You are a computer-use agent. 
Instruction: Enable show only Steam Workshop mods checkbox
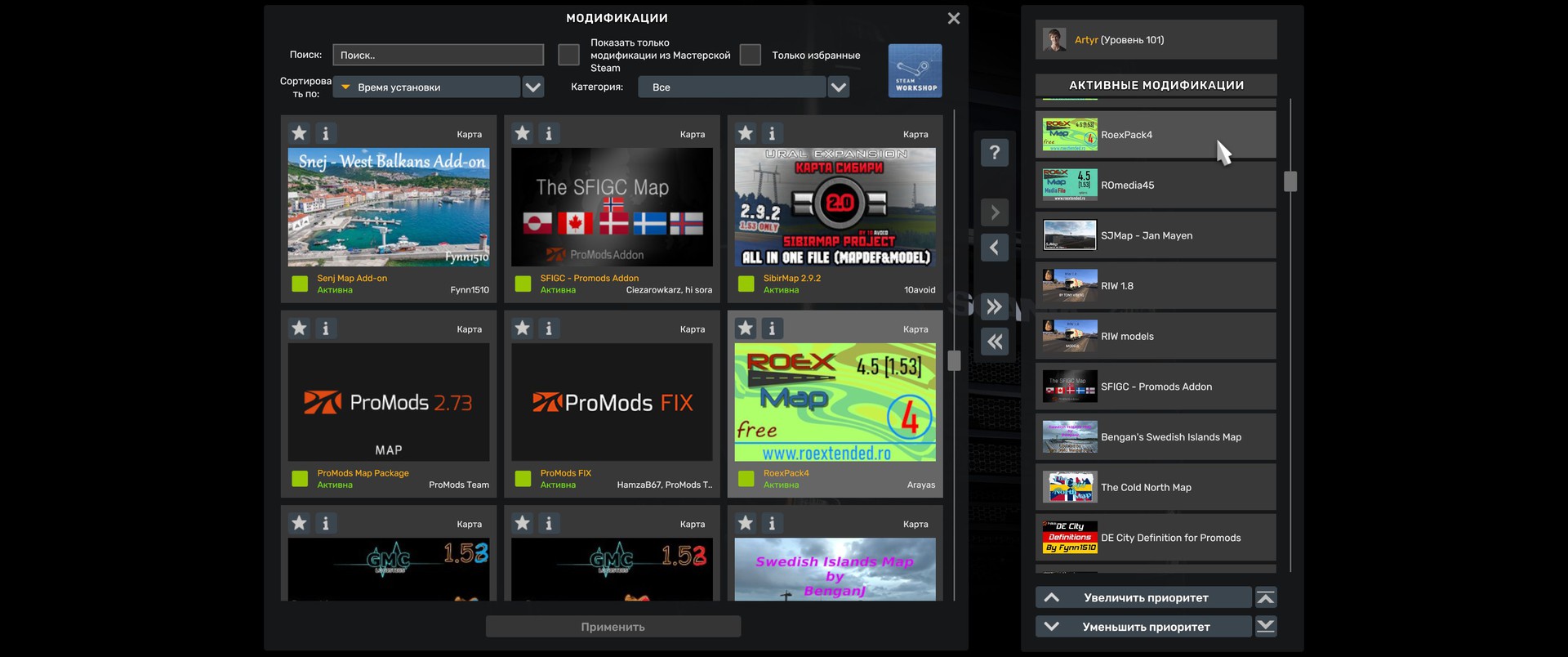pyautogui.click(x=568, y=55)
